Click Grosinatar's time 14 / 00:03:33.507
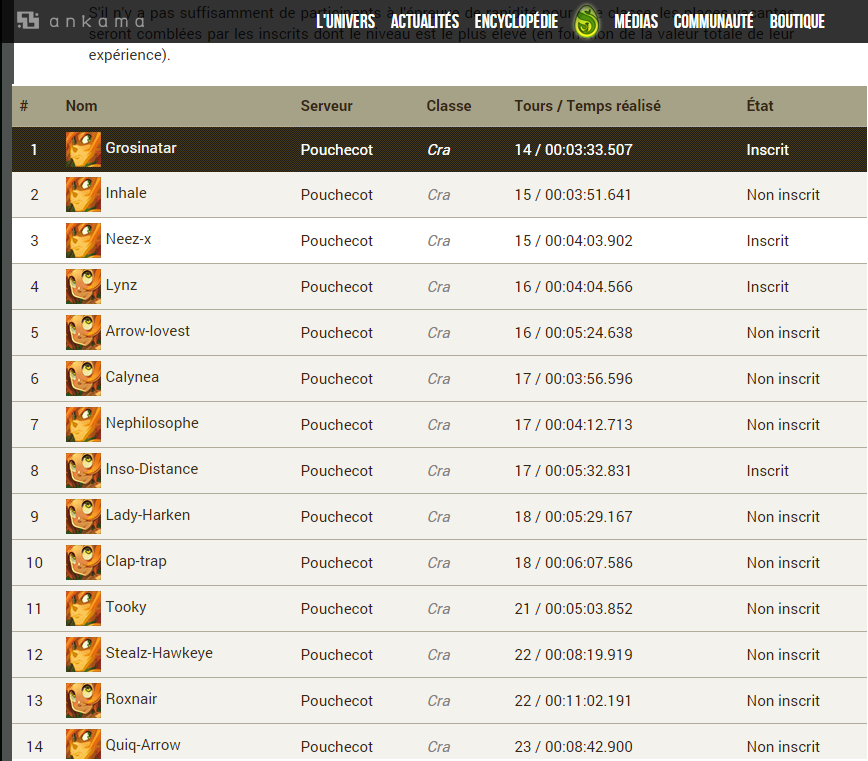The image size is (868, 761). click(574, 149)
